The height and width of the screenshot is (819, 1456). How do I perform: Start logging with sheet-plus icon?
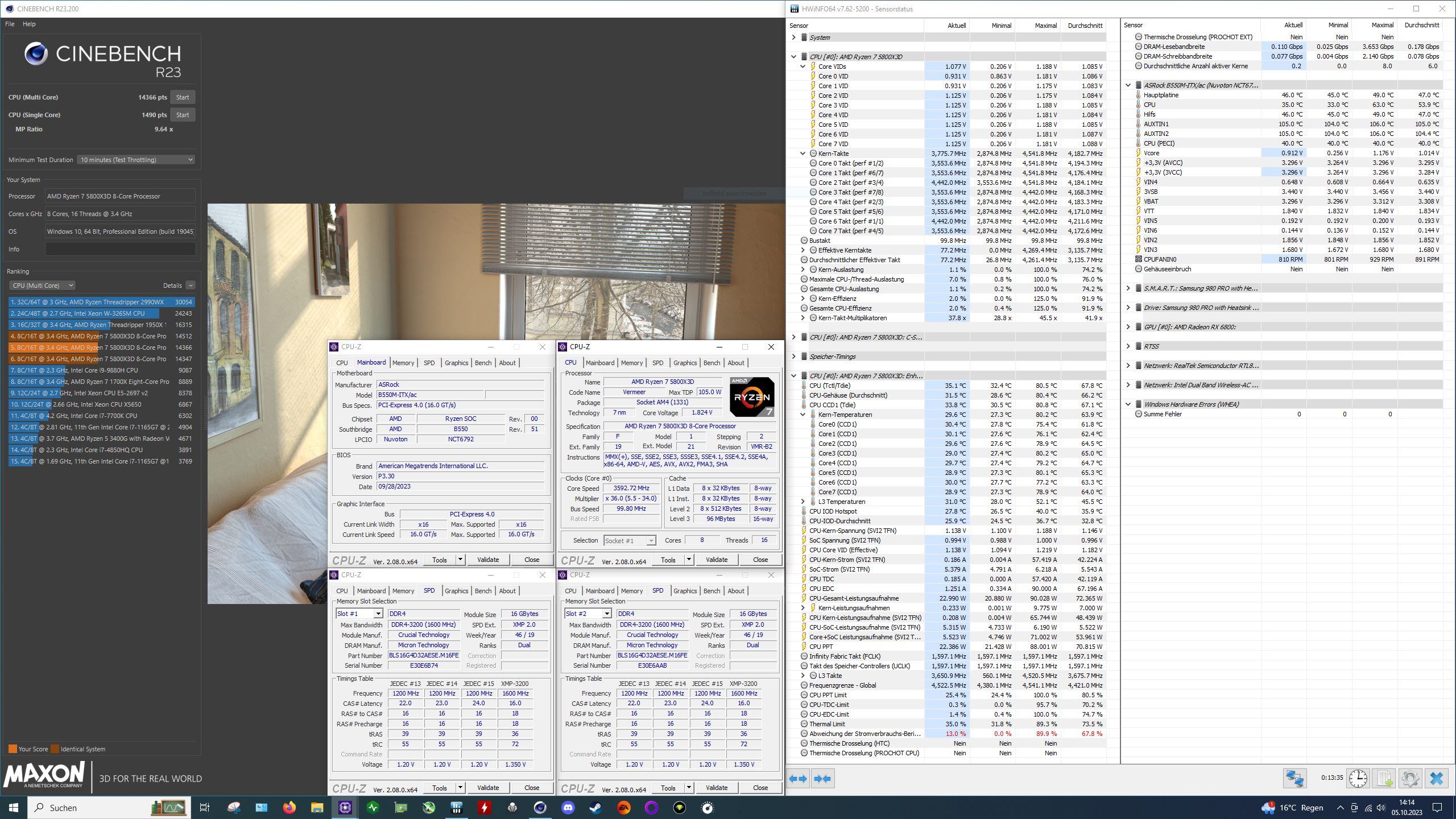coord(1384,778)
